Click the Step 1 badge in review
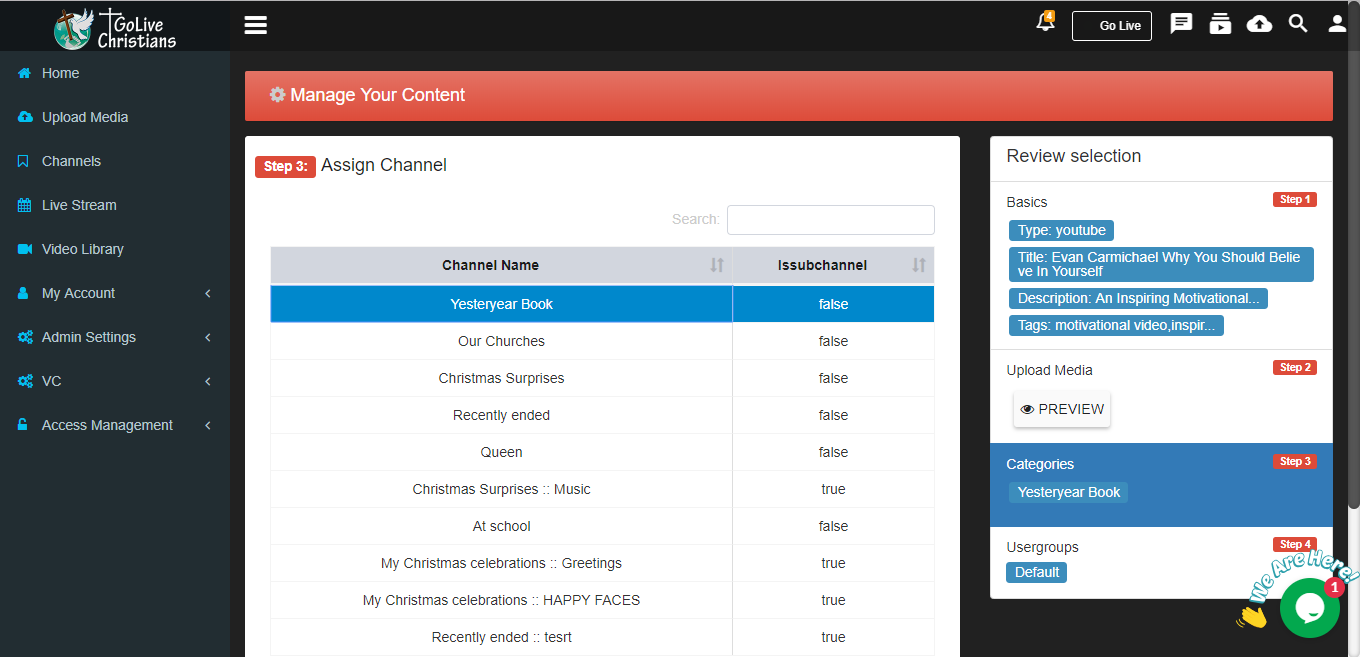The image size is (1360, 657). tap(1295, 199)
